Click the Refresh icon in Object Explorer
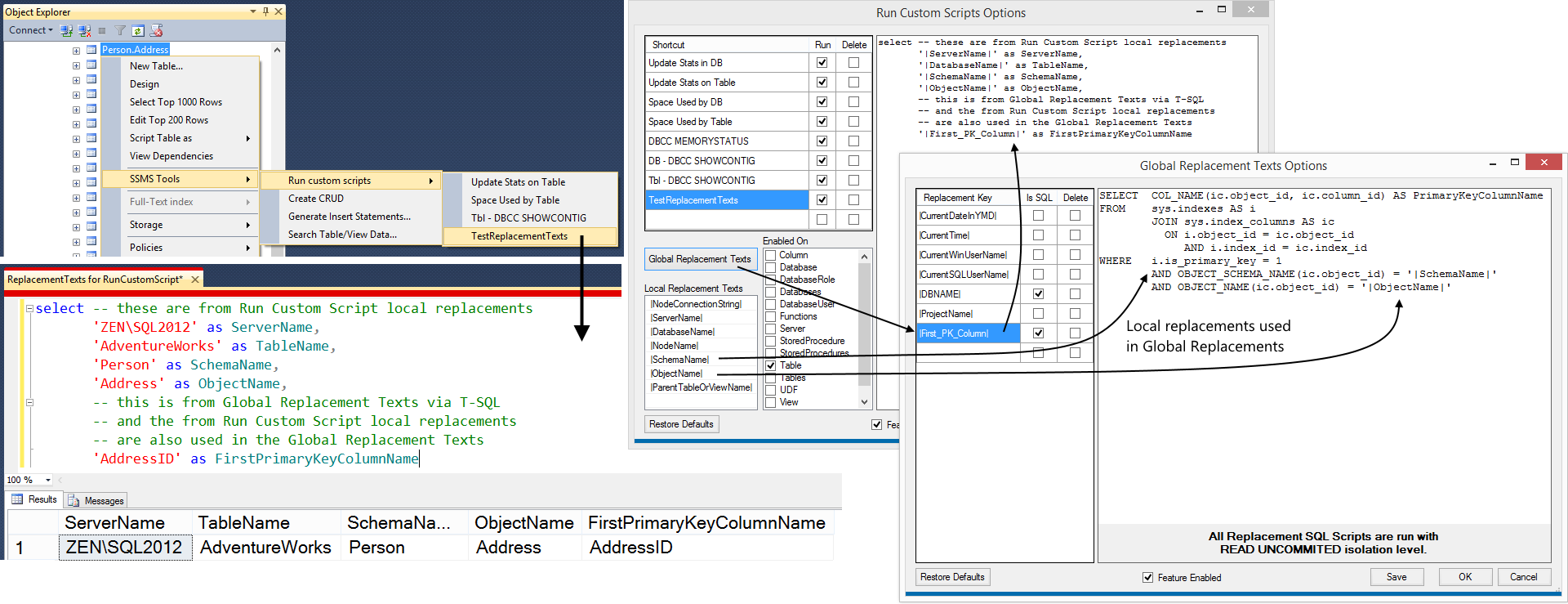Image resolution: width=1568 pixels, height=604 pixels. [138, 30]
